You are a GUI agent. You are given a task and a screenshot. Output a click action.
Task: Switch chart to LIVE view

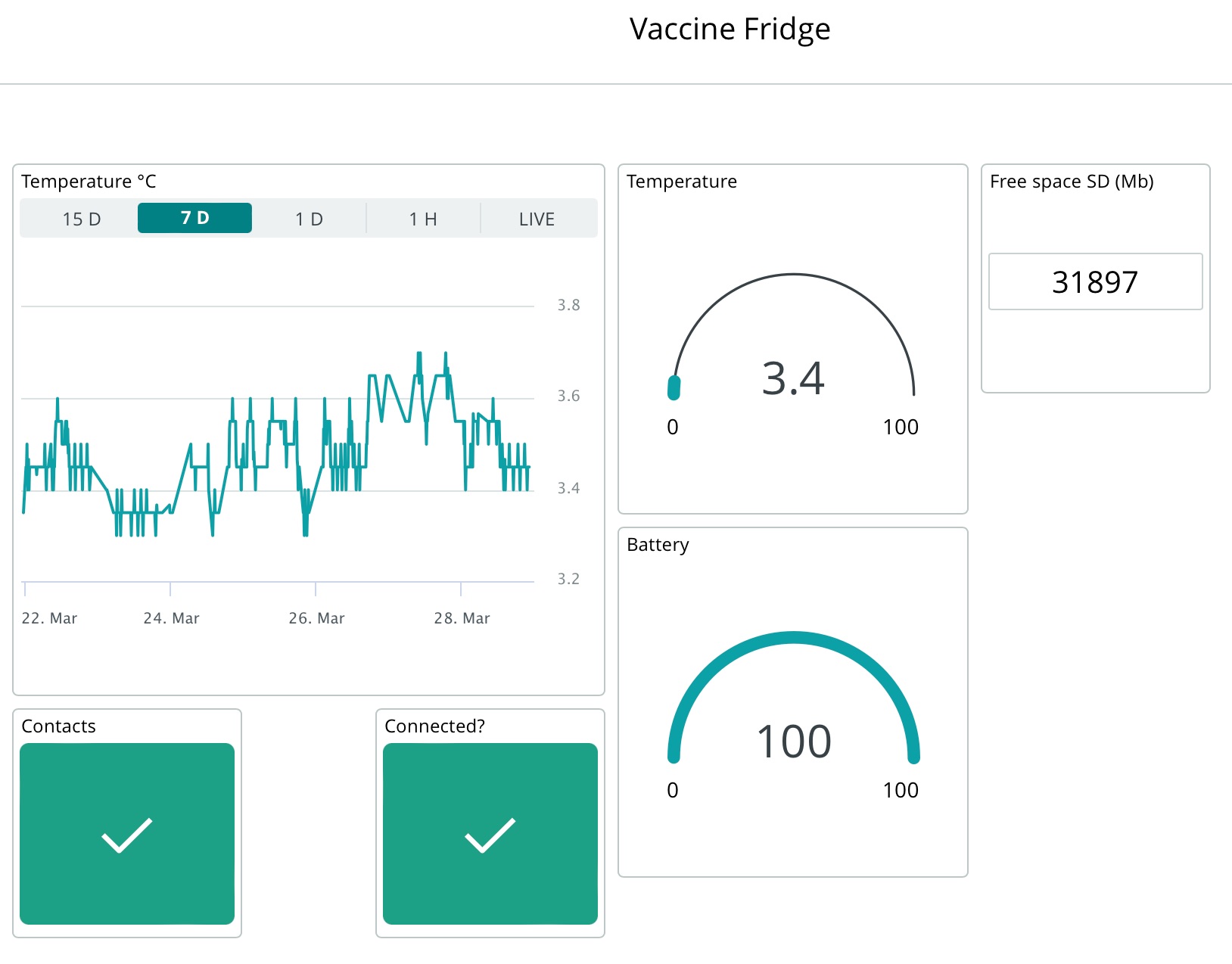pos(537,219)
